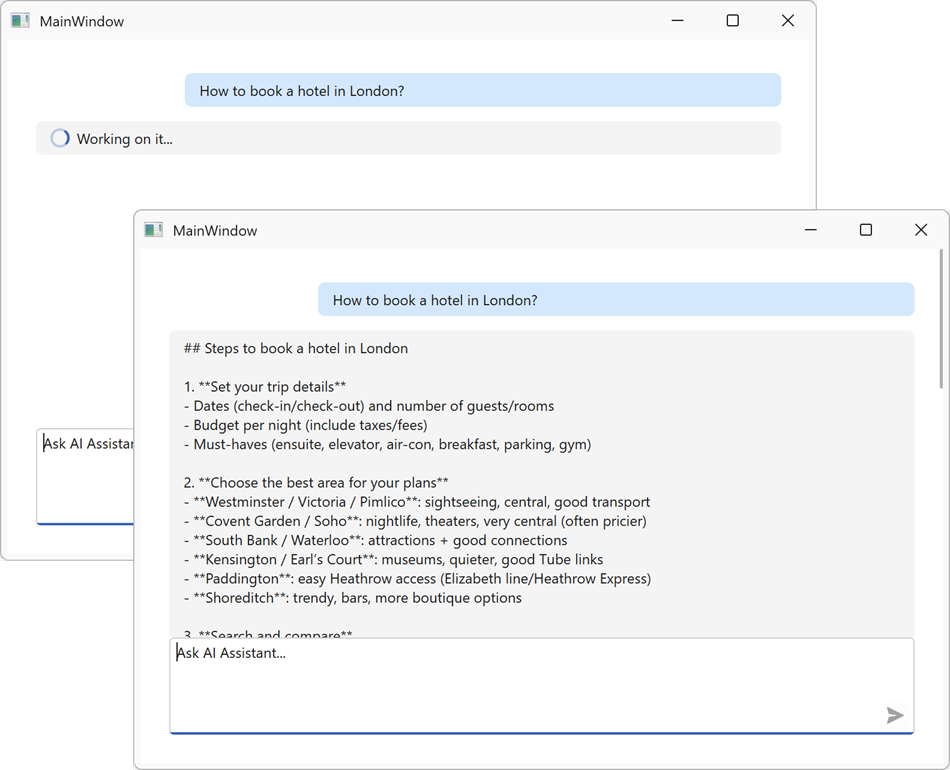The height and width of the screenshot is (770, 950).
Task: Click the '## Steps to book a hotel in London' heading
Action: tap(296, 348)
